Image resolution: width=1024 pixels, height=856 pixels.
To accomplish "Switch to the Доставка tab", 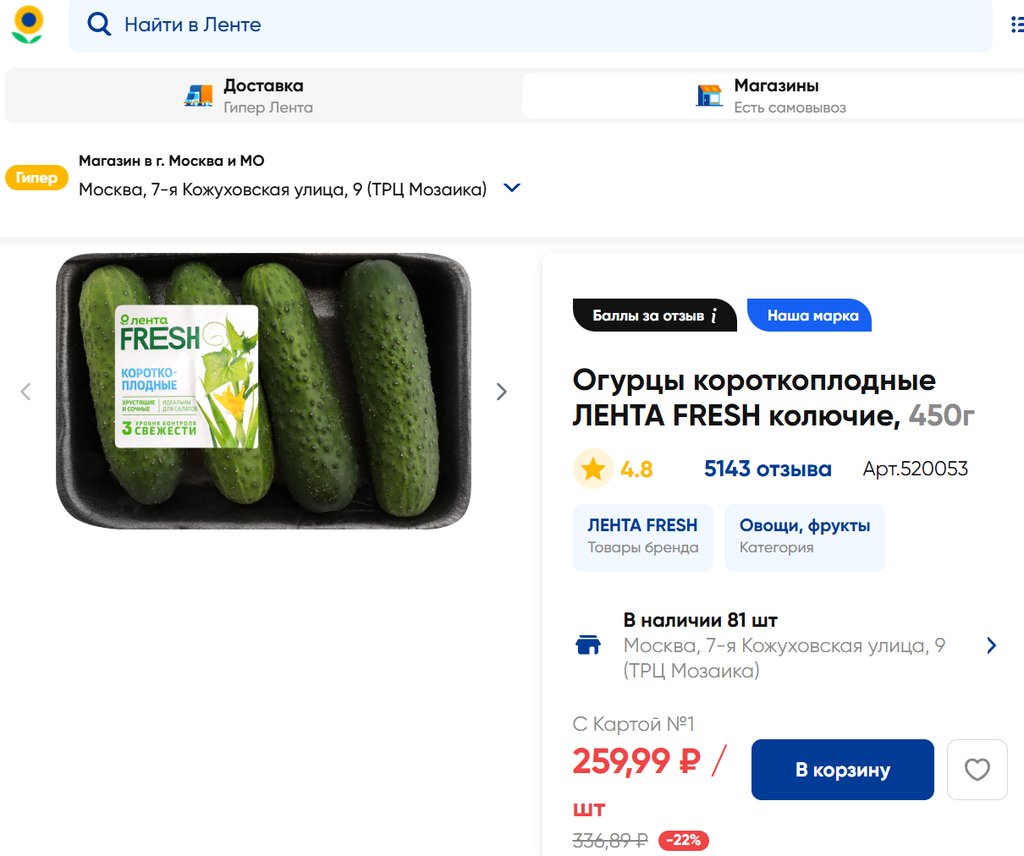I will click(x=263, y=96).
